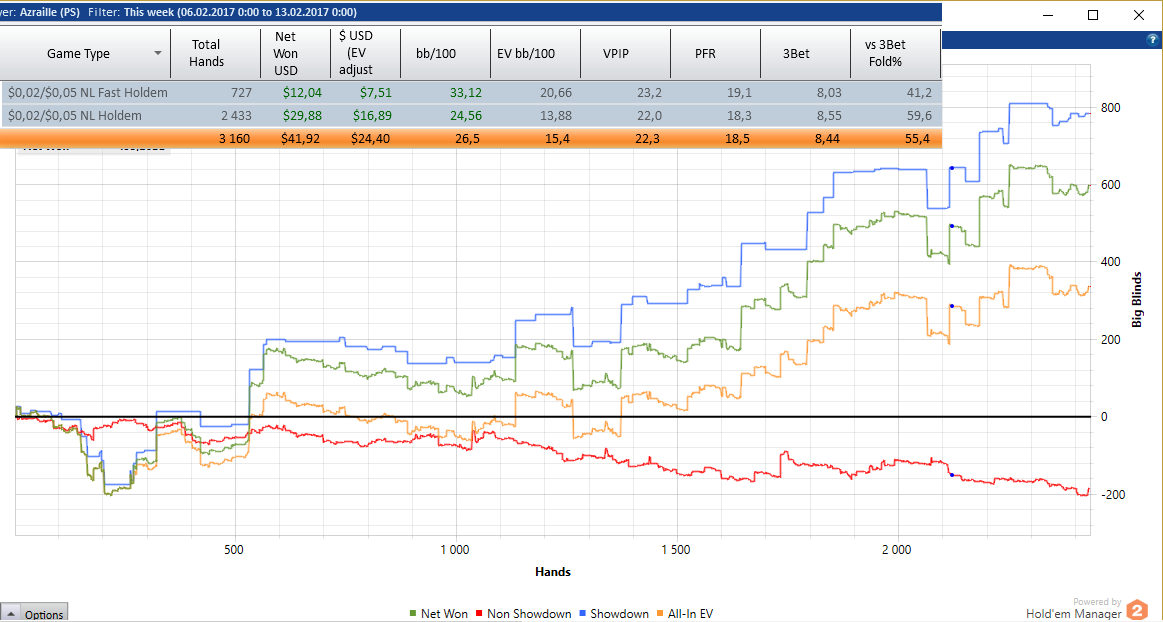Screen dimensions: 1163x622
Task: Select the $0,02/$0,05 NL Holdem row
Action: click(x=471, y=116)
